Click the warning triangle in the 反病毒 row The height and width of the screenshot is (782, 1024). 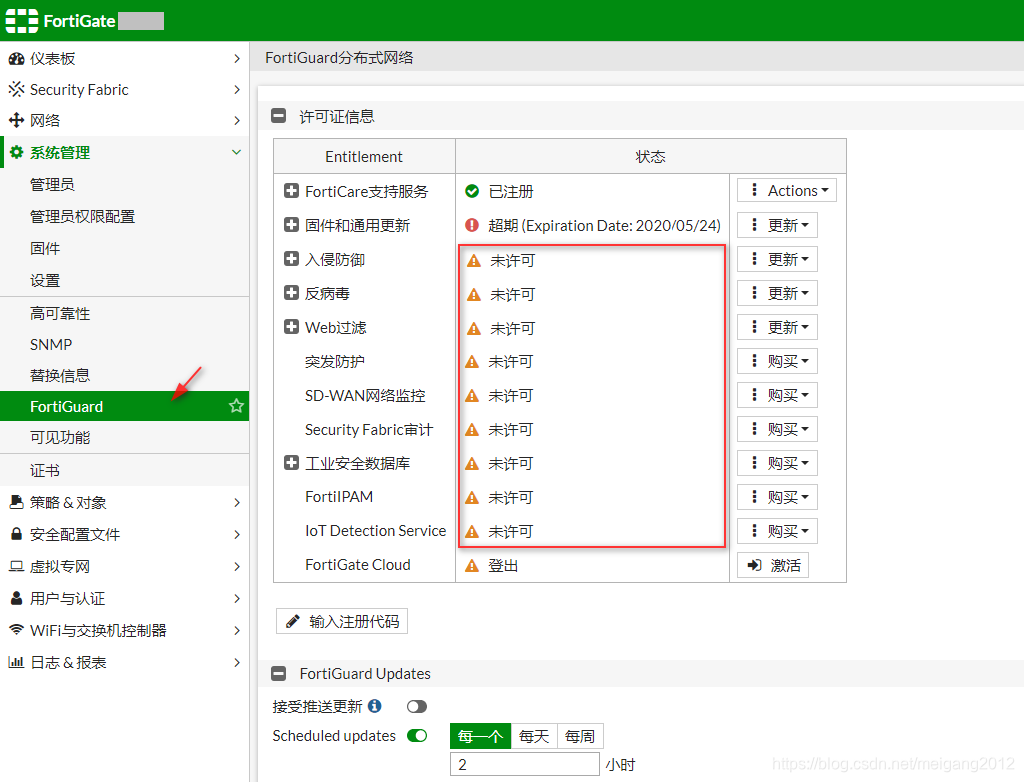(x=474, y=295)
